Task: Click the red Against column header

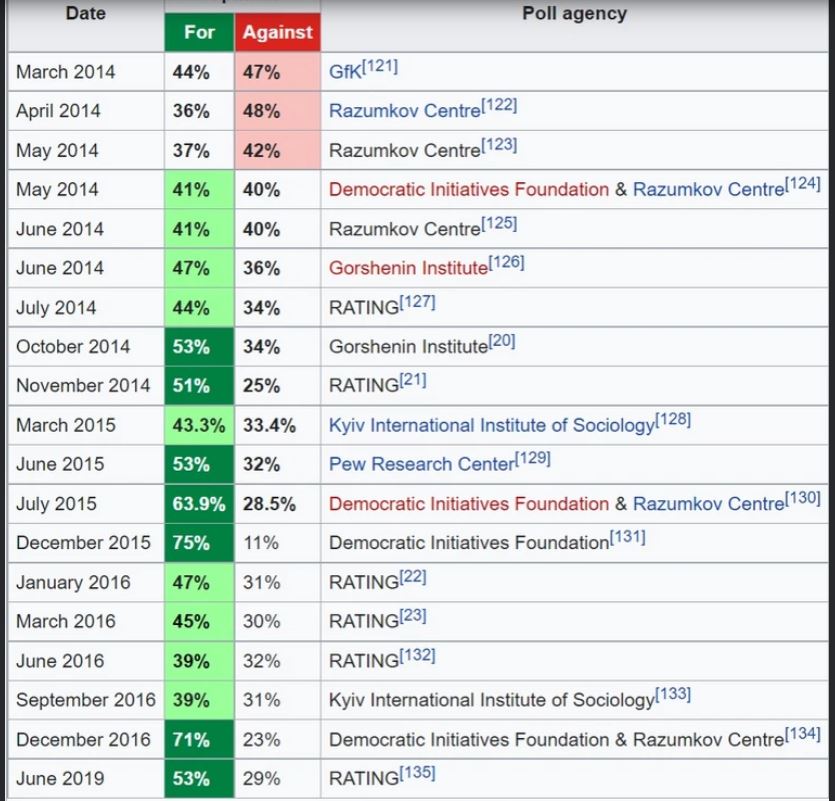Action: [x=277, y=32]
